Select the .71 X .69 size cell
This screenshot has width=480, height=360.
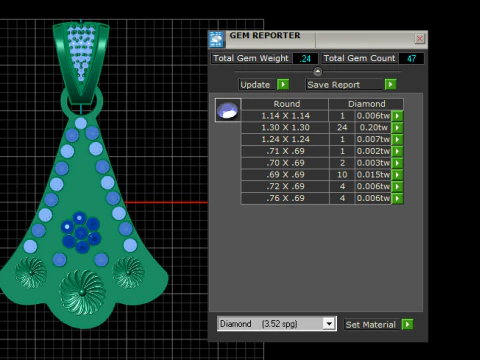tap(285, 151)
